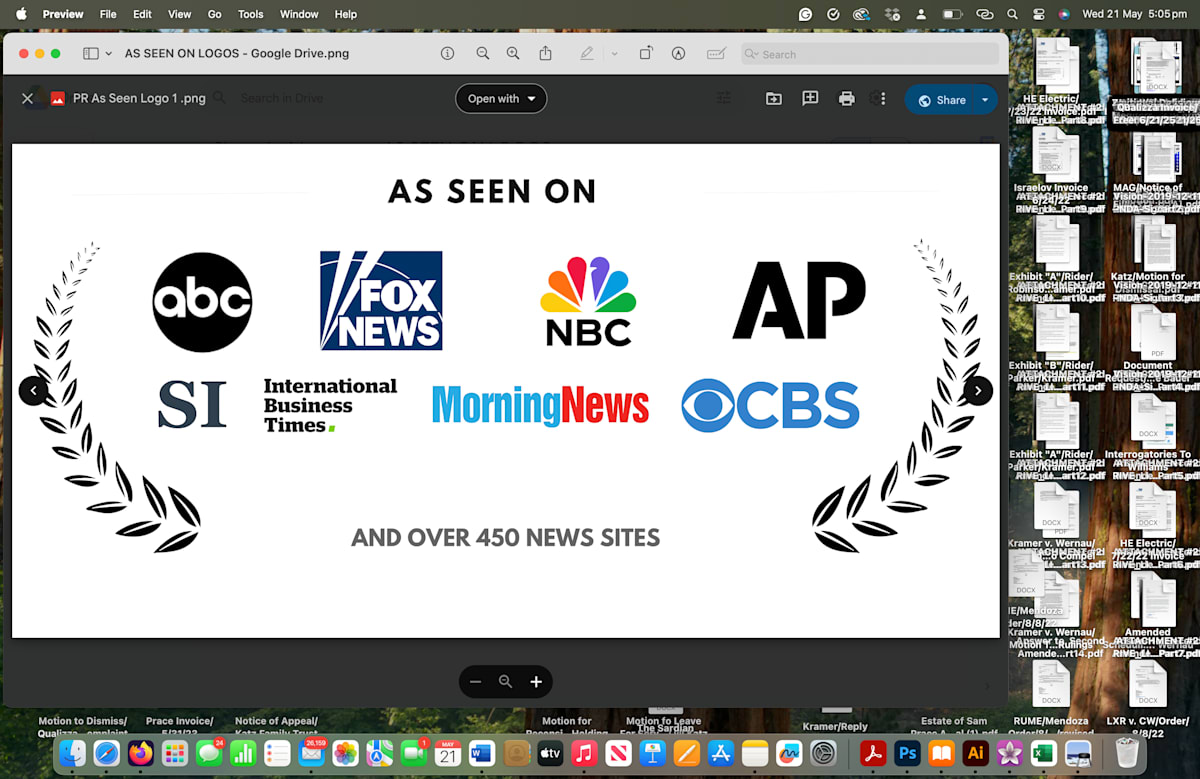This screenshot has width=1200, height=779.
Task: Click the add shortcut to Drive folder icon
Action: point(774,99)
